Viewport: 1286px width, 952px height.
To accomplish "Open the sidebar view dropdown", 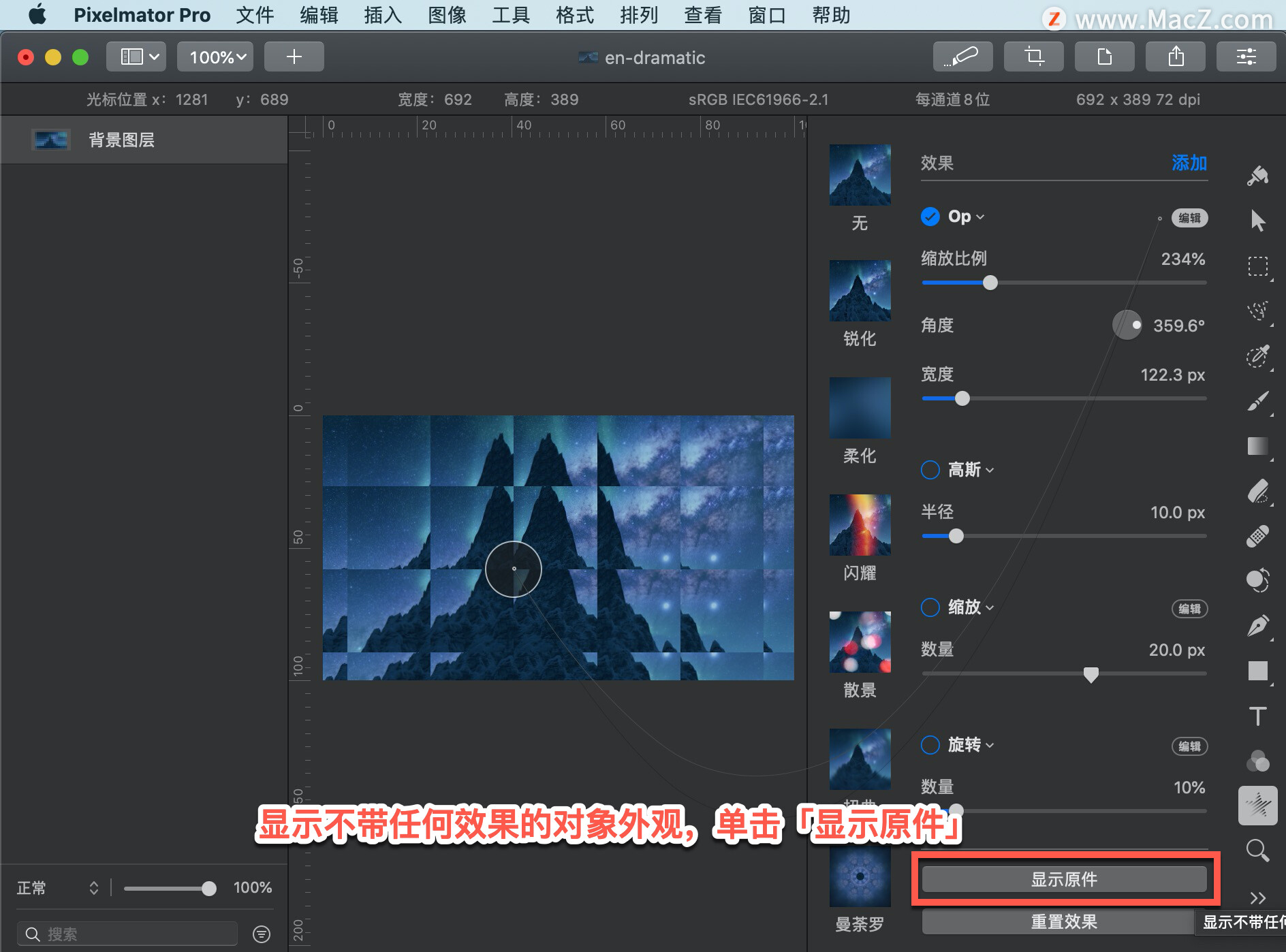I will coord(138,57).
